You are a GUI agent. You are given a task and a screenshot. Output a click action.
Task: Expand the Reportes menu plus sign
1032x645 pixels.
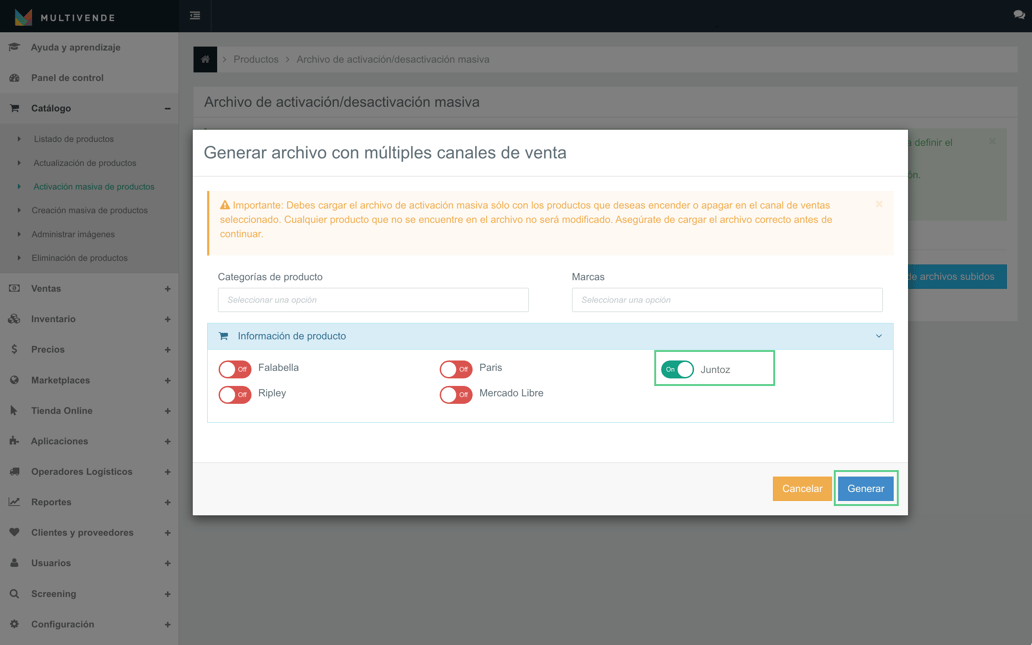click(x=167, y=502)
